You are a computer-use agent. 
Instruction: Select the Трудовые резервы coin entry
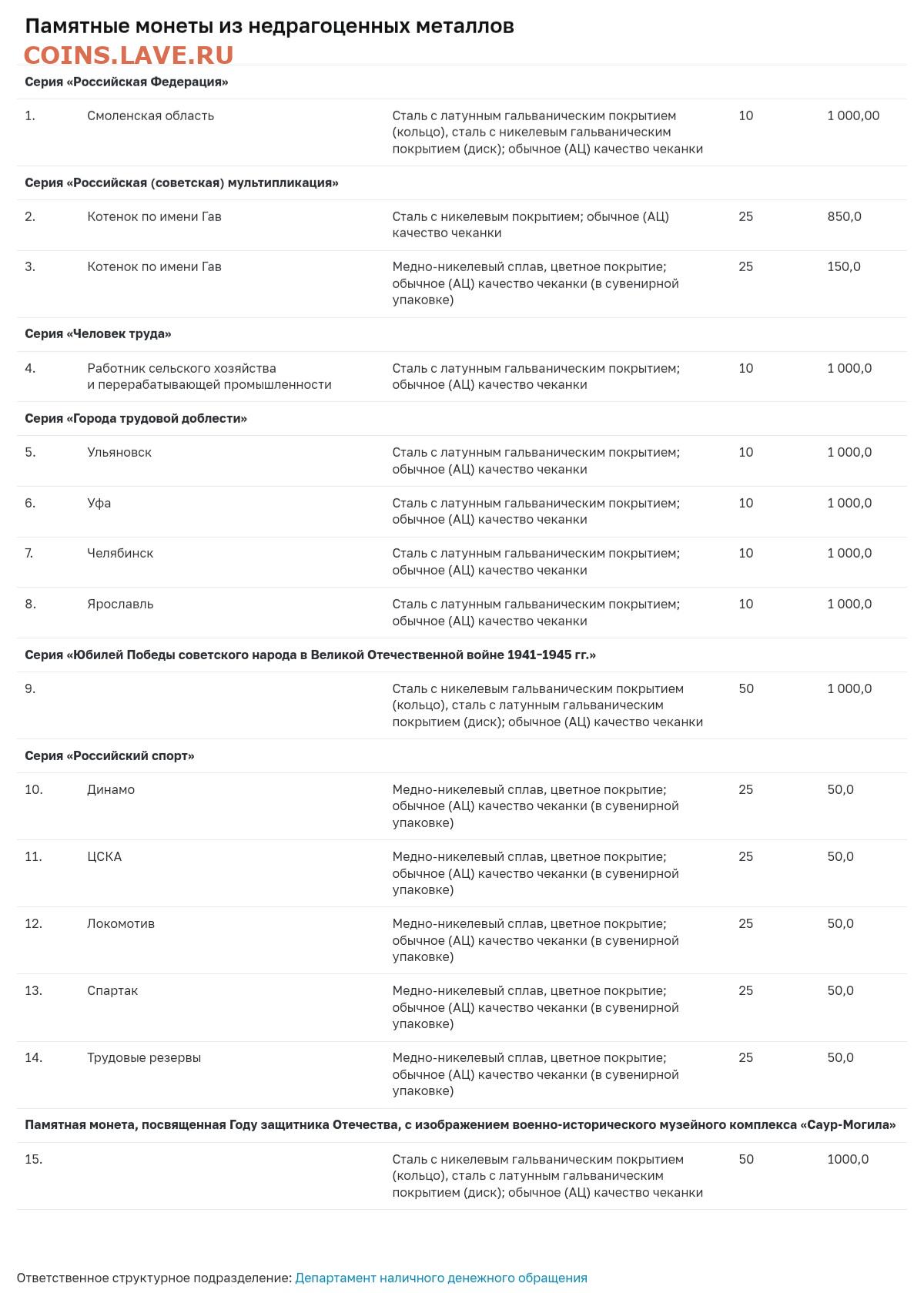coord(144,1057)
